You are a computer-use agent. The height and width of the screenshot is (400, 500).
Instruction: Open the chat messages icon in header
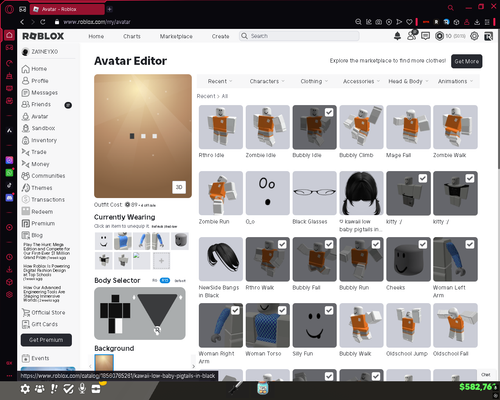tap(425, 36)
